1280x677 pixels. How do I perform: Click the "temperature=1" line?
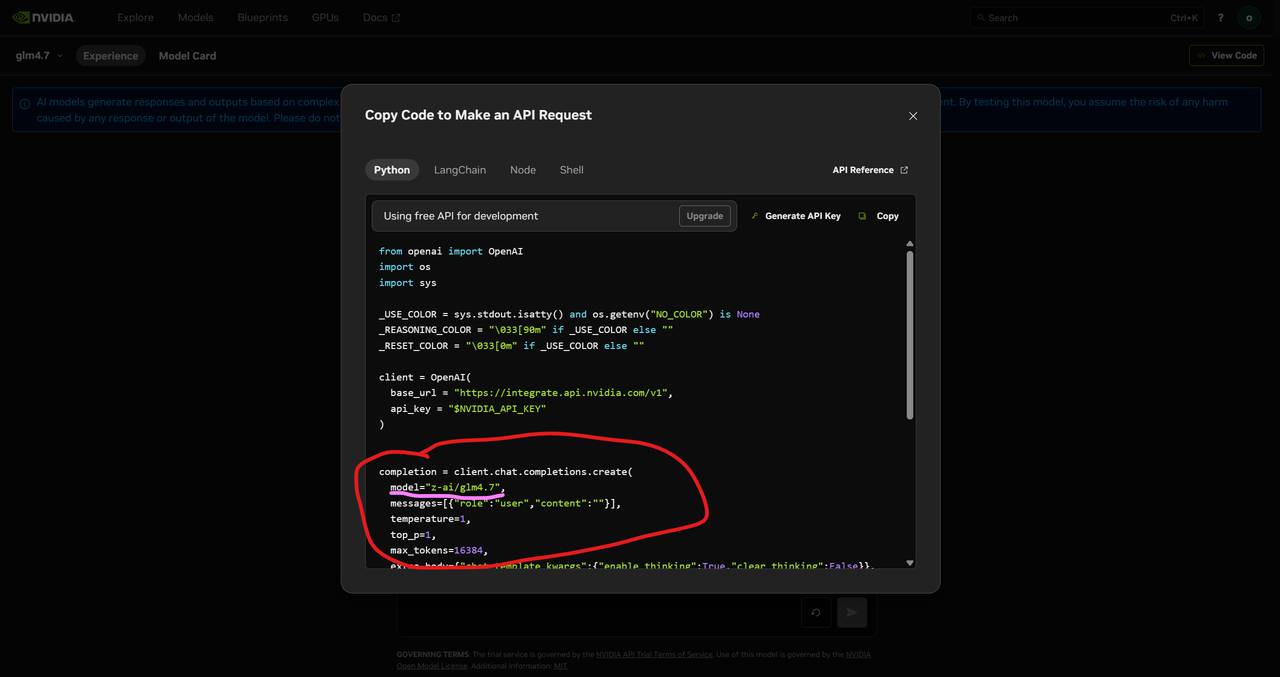431,519
